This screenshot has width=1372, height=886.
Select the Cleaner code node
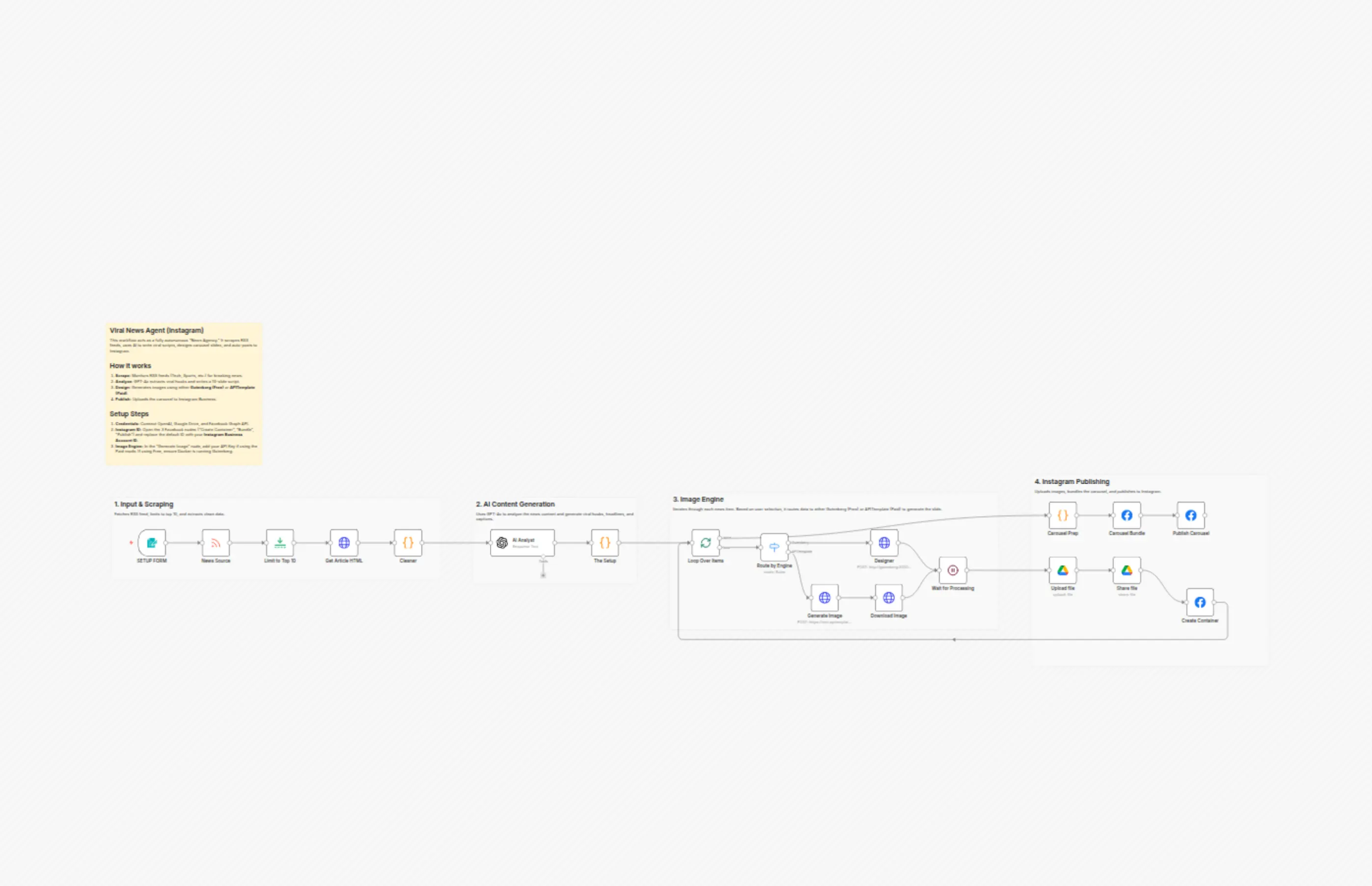point(408,542)
